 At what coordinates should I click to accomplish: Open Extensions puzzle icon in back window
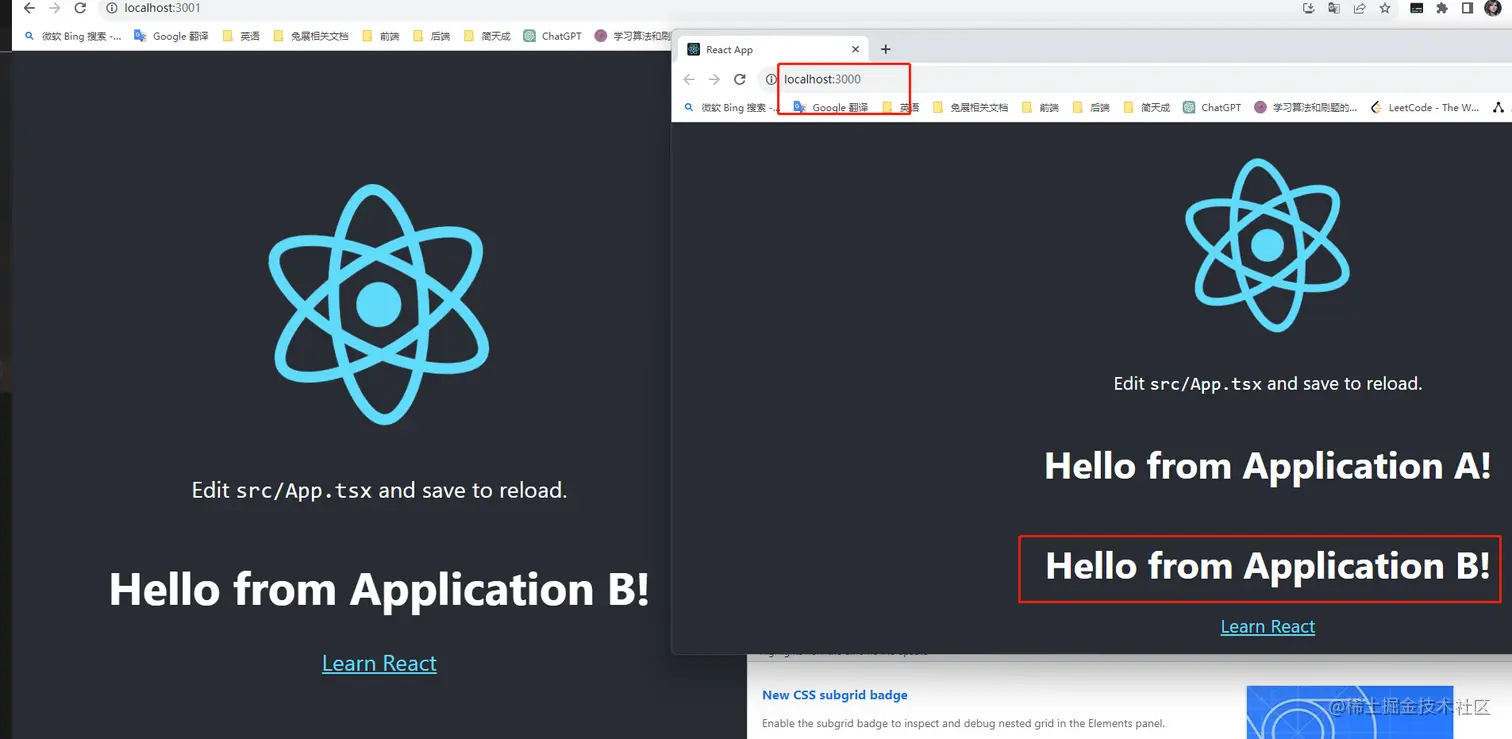coord(1442,8)
